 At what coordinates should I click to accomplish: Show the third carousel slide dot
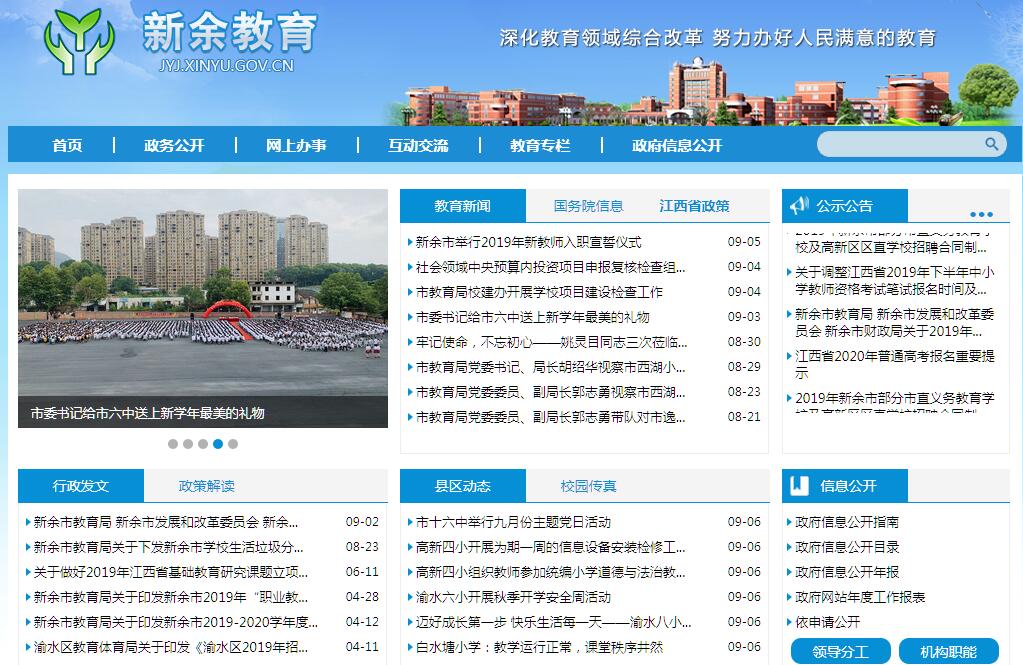(x=203, y=444)
